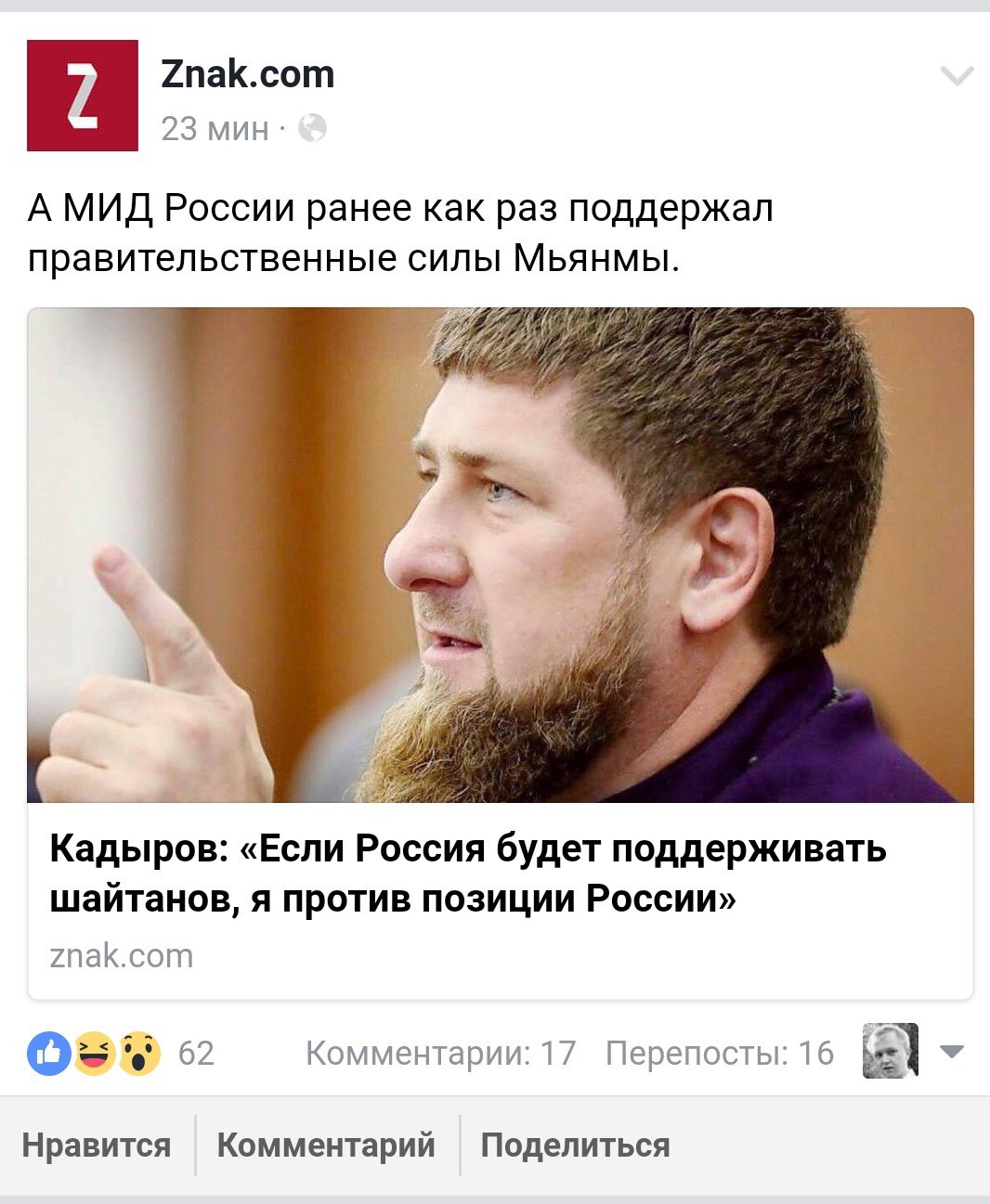
Task: Open the post options chevron at top right
Action: (957, 76)
